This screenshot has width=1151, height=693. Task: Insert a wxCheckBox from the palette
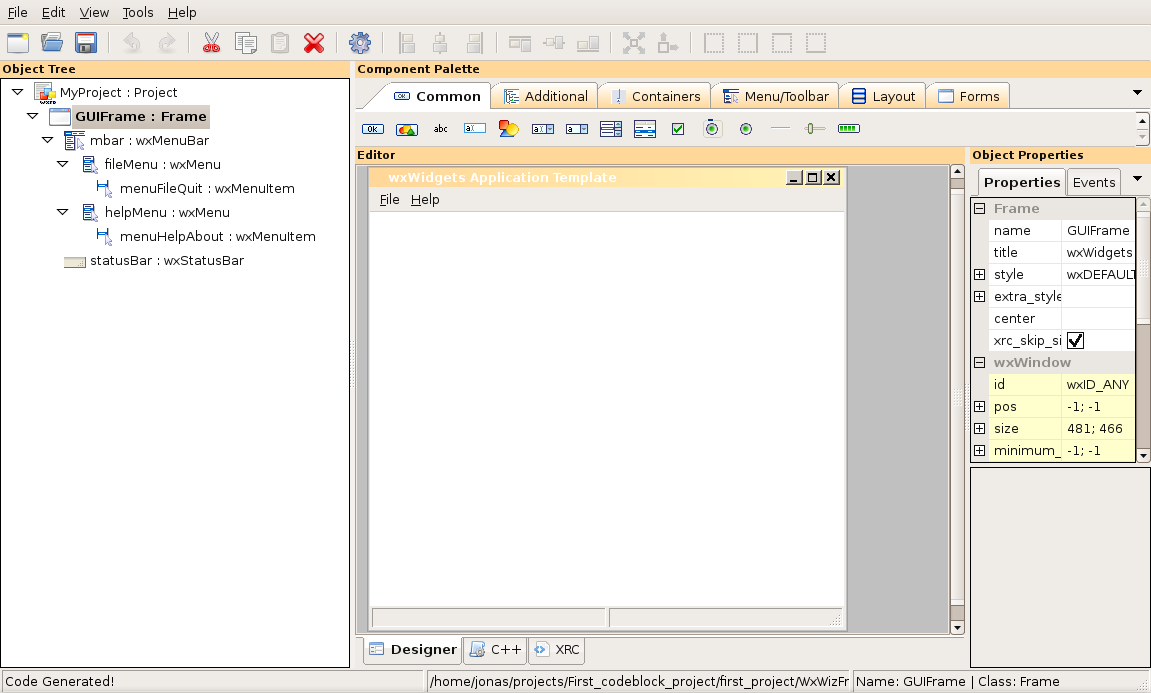678,128
